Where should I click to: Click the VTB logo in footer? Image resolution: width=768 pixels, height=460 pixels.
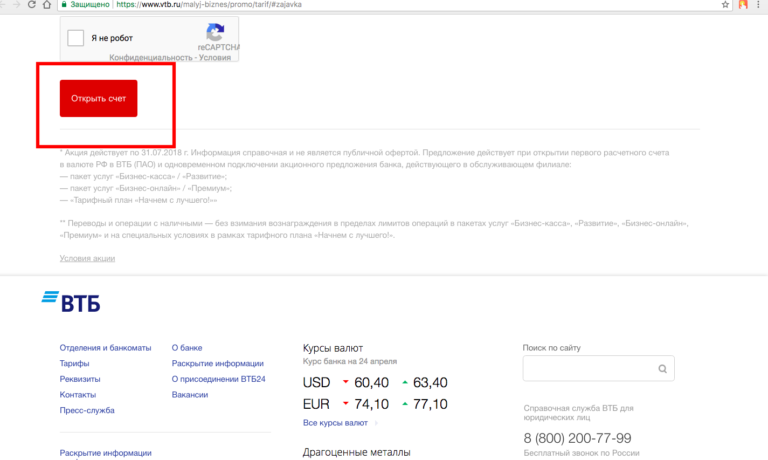(x=71, y=303)
